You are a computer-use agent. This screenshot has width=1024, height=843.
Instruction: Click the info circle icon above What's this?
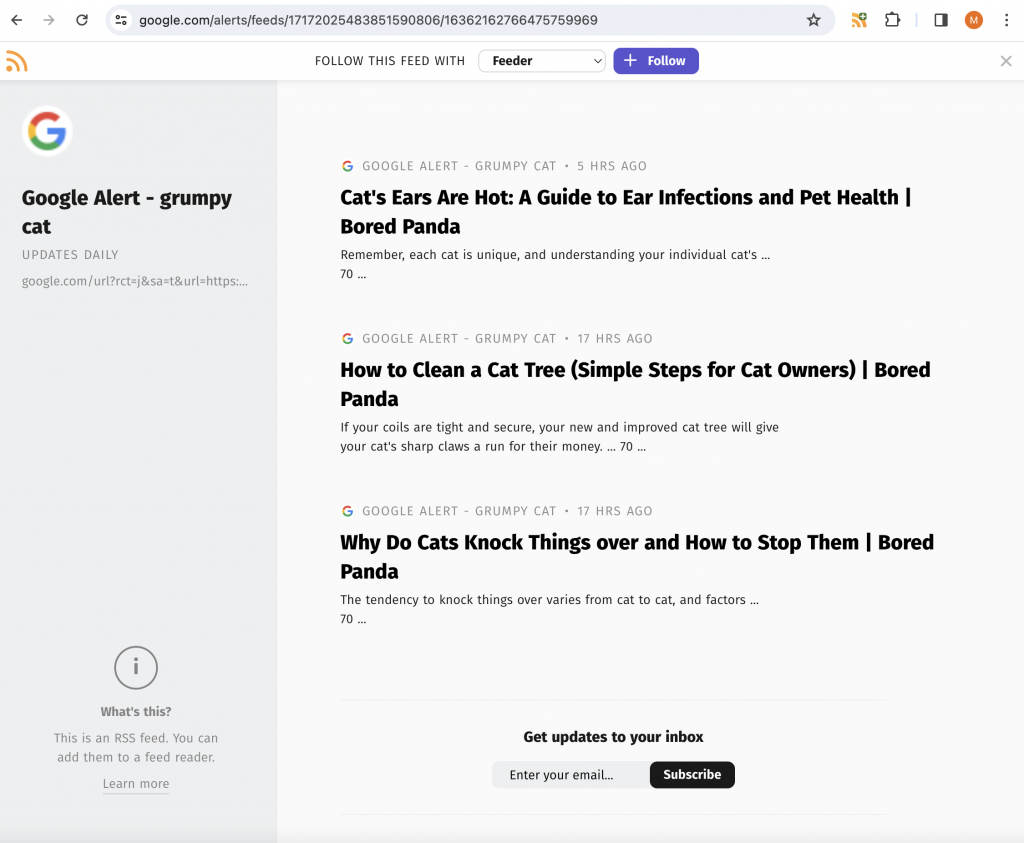[x=136, y=667]
